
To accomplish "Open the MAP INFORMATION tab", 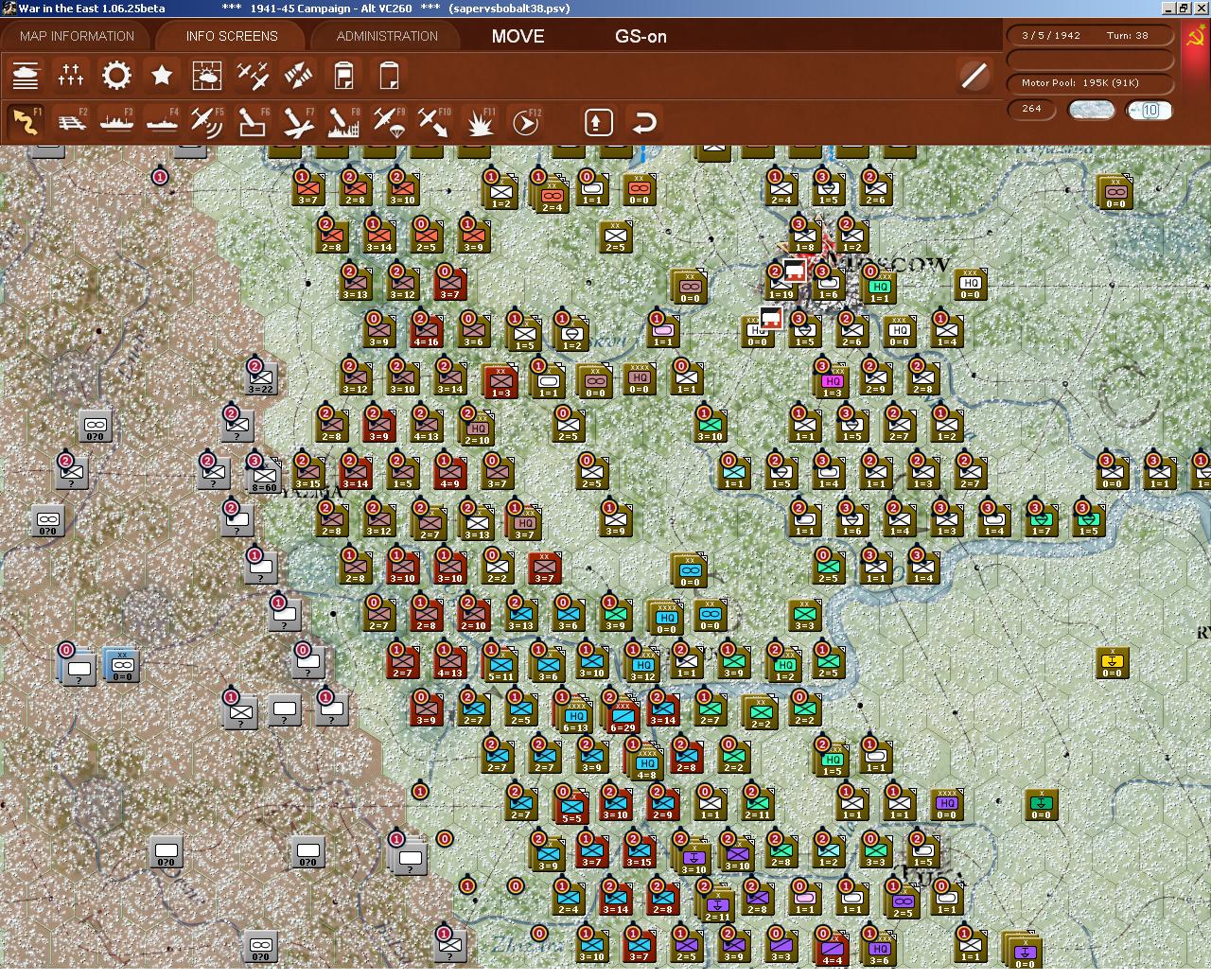I will pyautogui.click(x=77, y=36).
